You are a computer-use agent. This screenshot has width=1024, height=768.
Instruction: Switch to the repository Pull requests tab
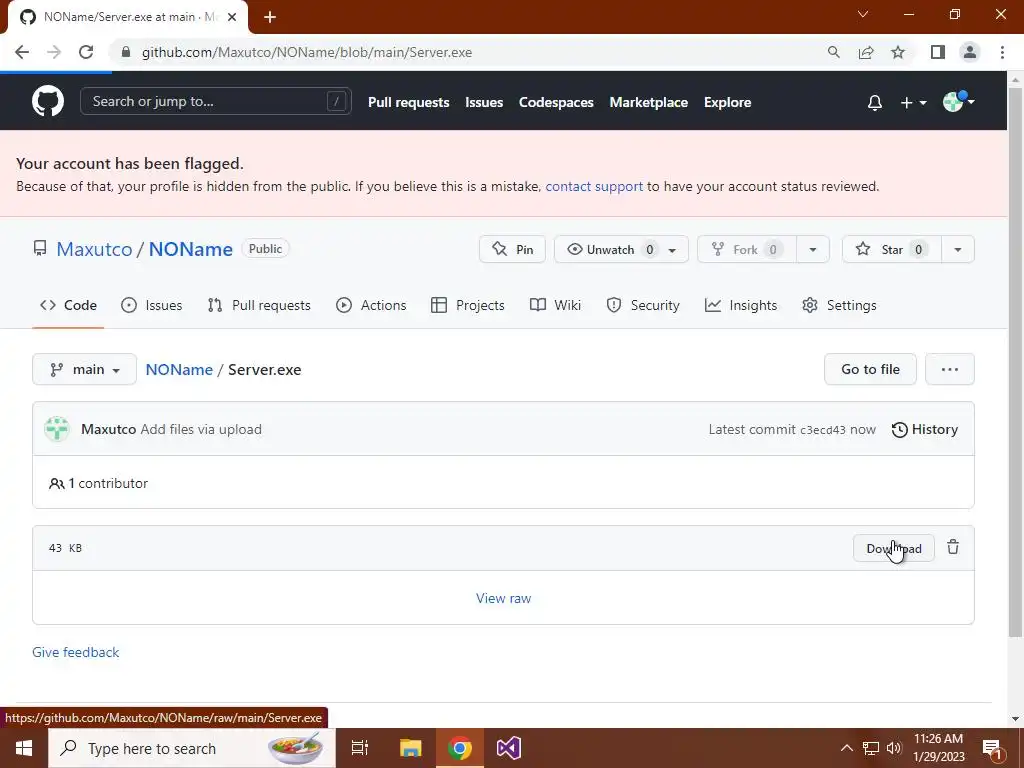coord(259,306)
